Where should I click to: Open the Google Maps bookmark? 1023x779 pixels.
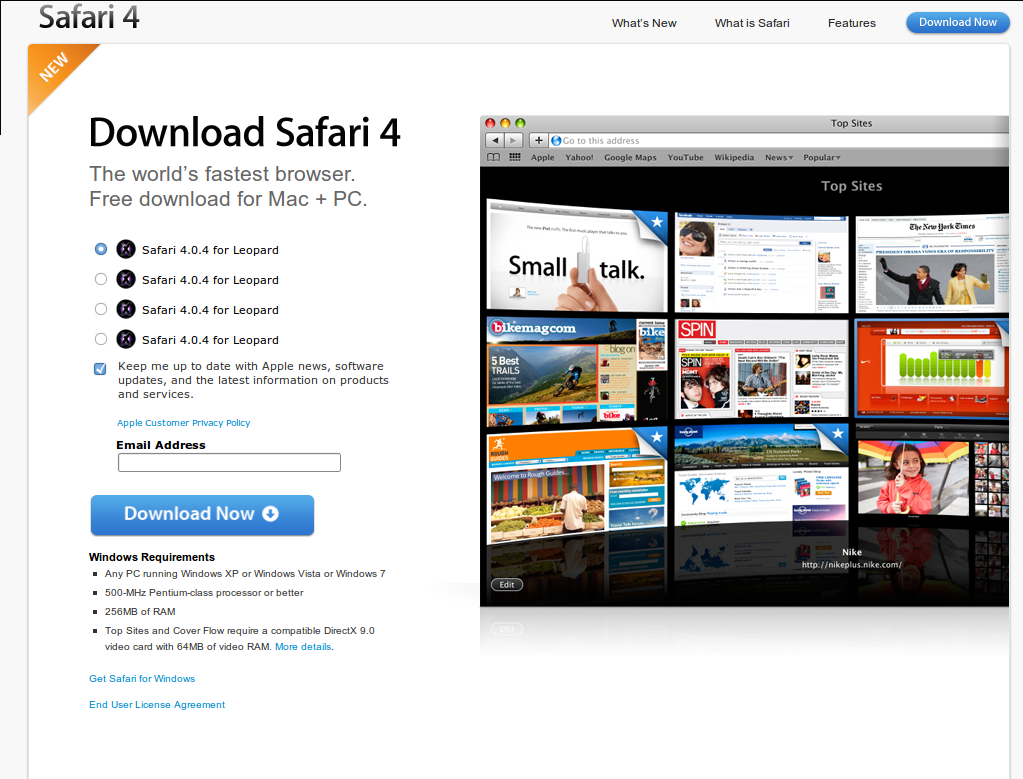click(630, 157)
